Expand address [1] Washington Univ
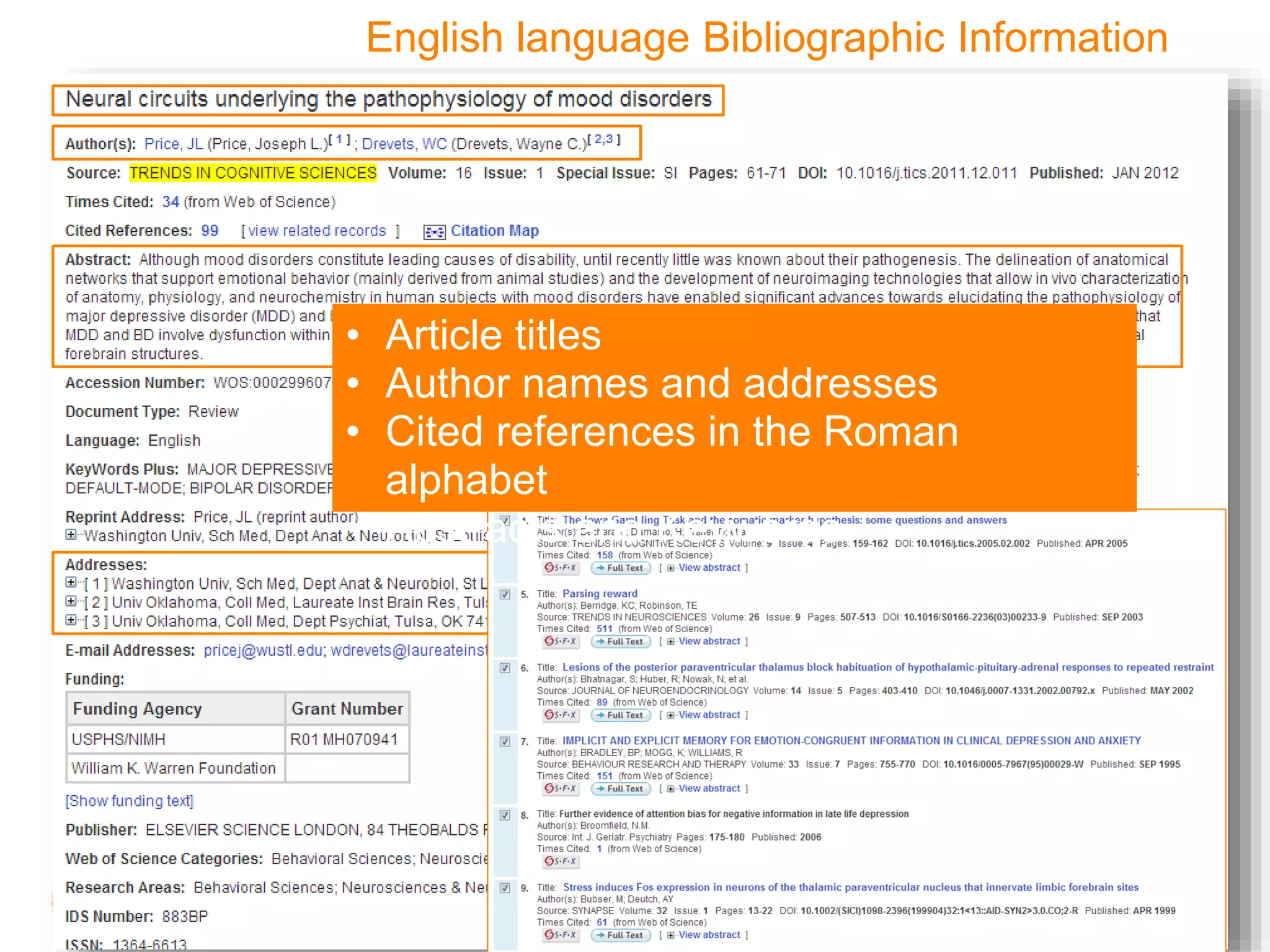The height and width of the screenshot is (952, 1270). click(71, 582)
